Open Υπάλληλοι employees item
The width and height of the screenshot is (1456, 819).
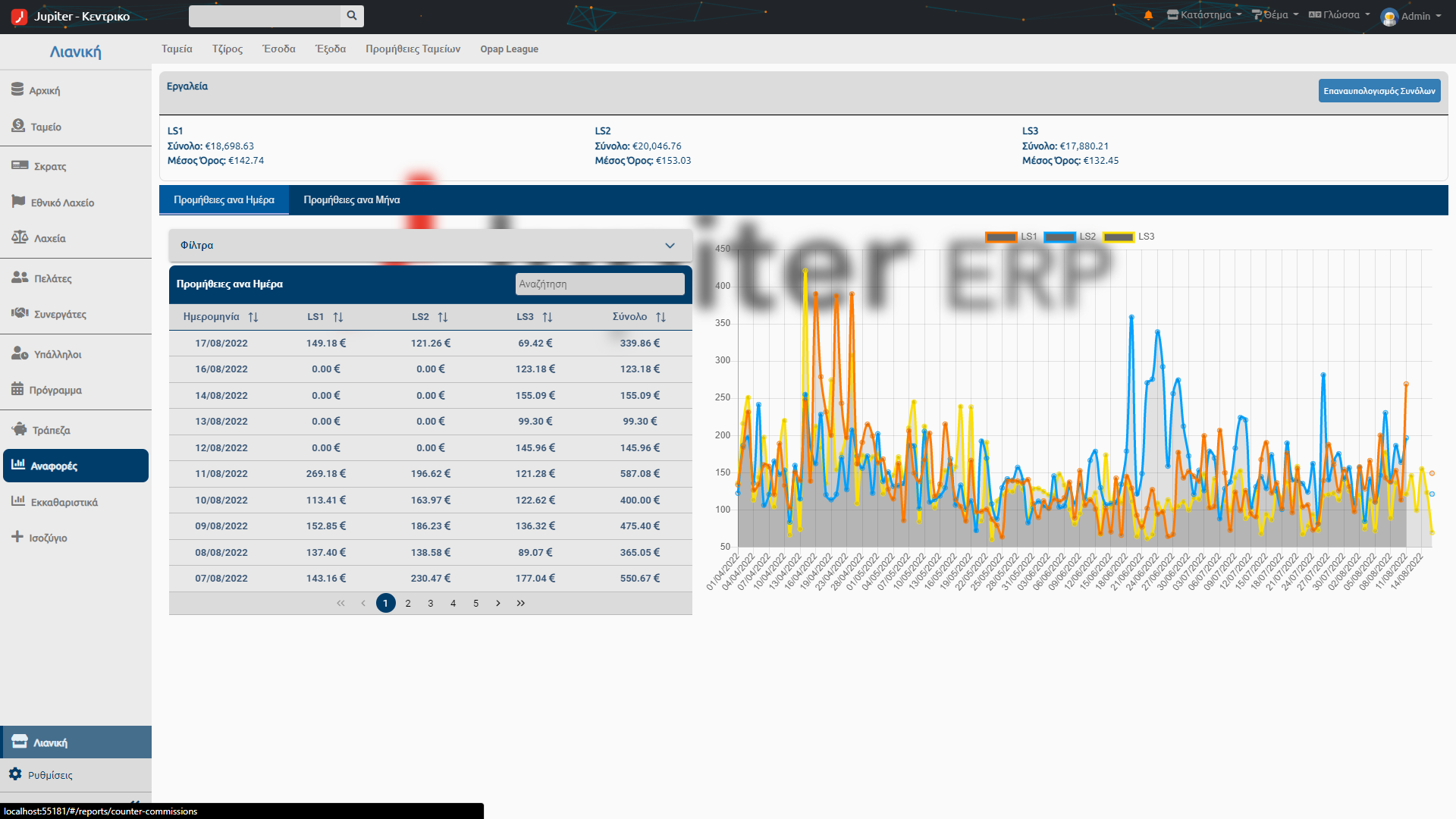pyautogui.click(x=76, y=354)
